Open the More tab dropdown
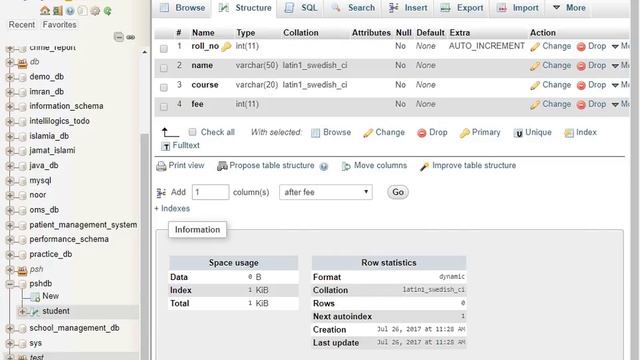The width and height of the screenshot is (640, 360). [569, 8]
